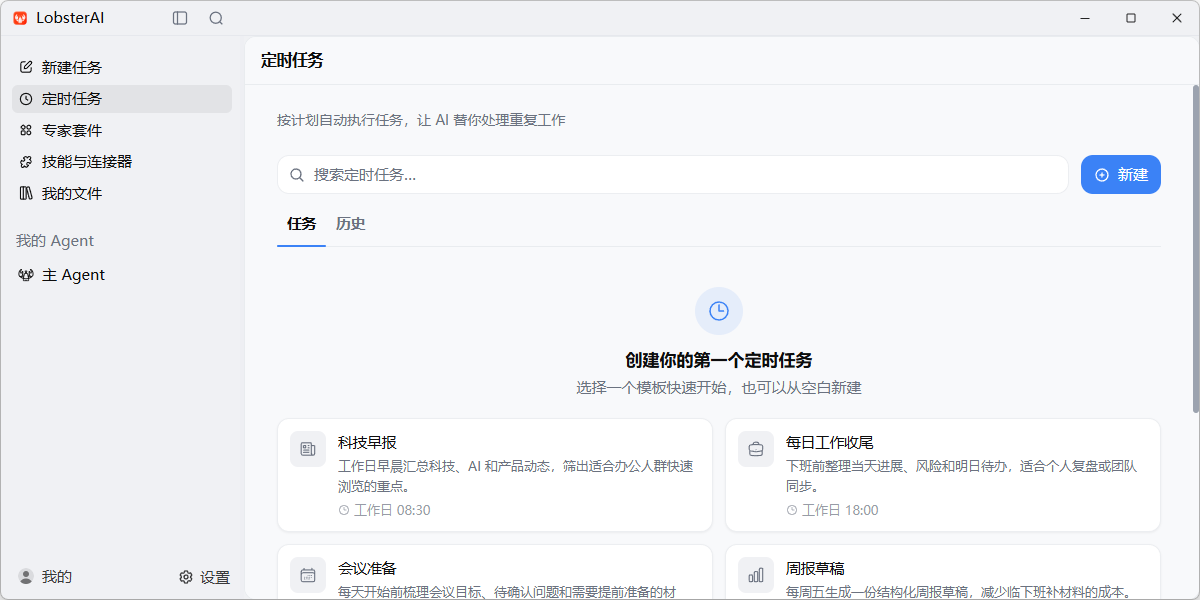Viewport: 1200px width, 600px height.
Task: Click the 我的文件 library icon
Action: 26,193
